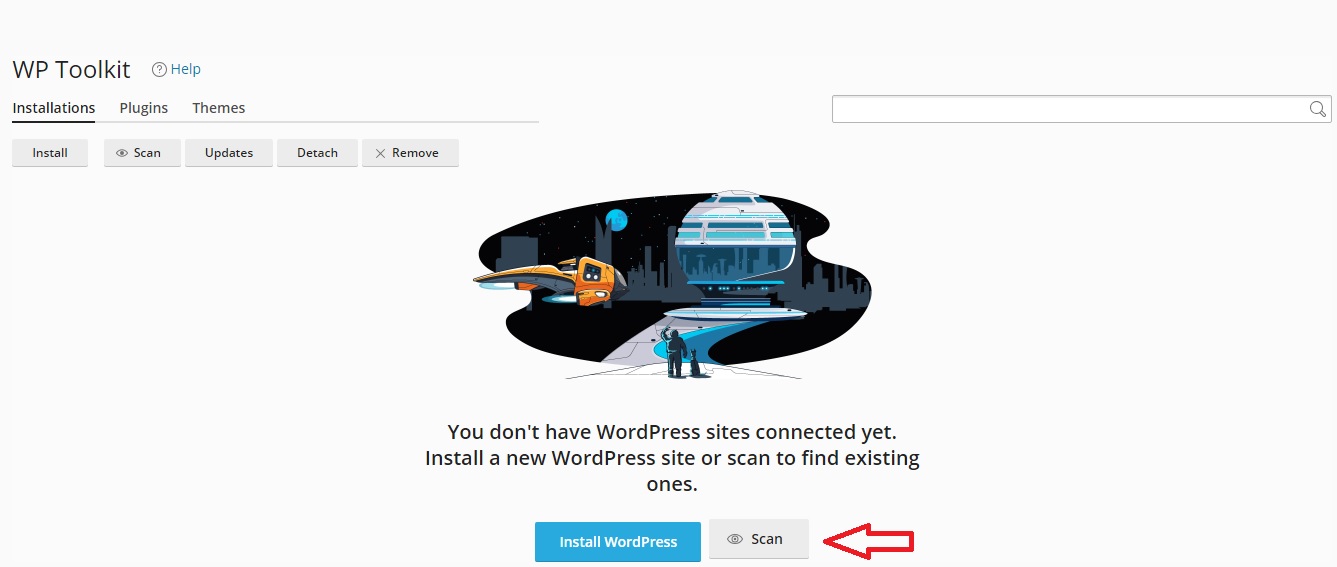The height and width of the screenshot is (567, 1337).
Task: Switch to the Installations tab
Action: pyautogui.click(x=54, y=108)
